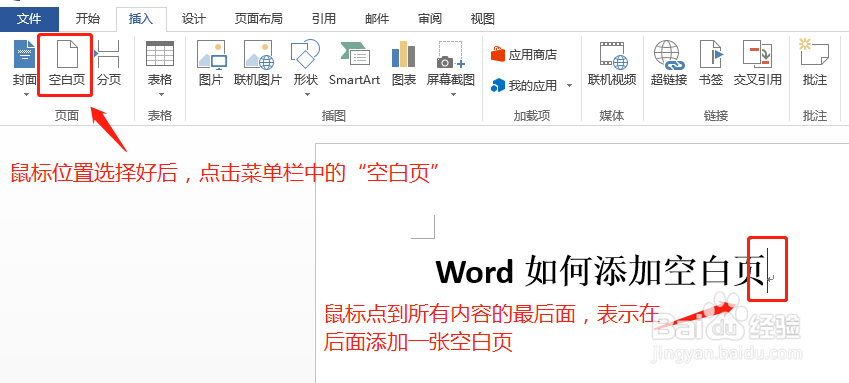849x383 pixels.
Task: Open the App Store (应用商店)
Action: click(x=524, y=55)
